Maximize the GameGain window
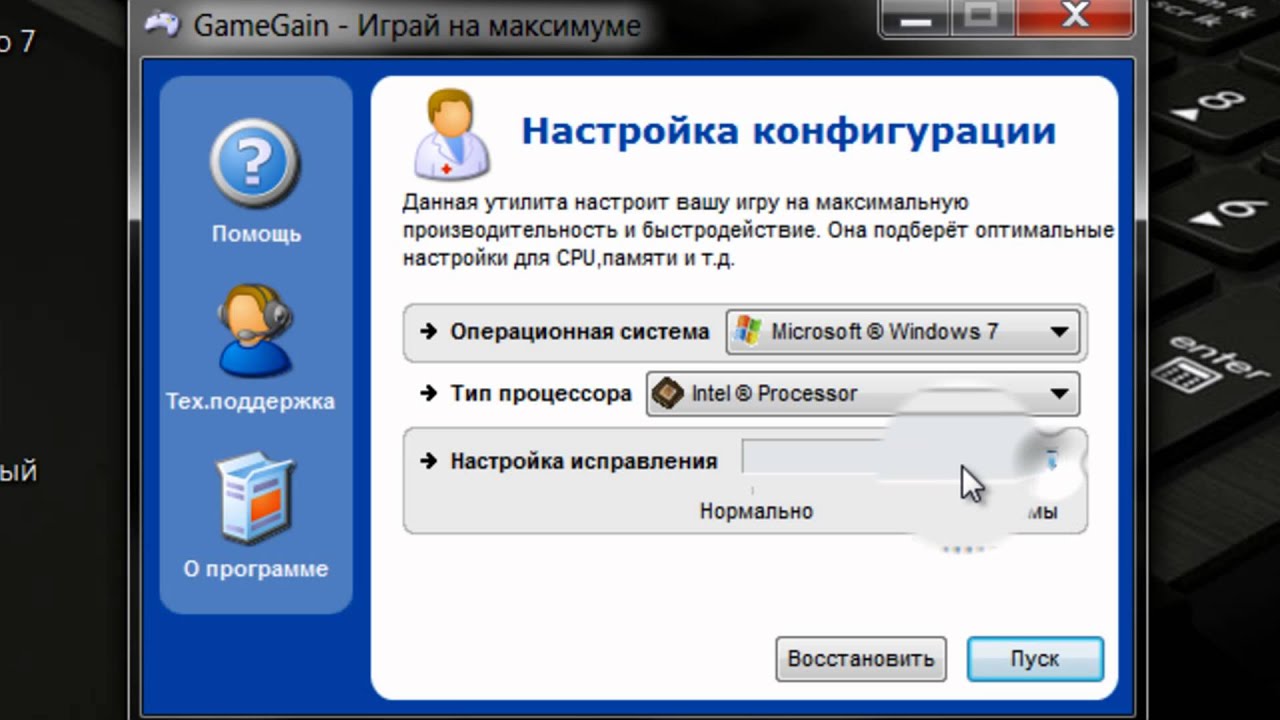The image size is (1280, 720). [x=982, y=17]
